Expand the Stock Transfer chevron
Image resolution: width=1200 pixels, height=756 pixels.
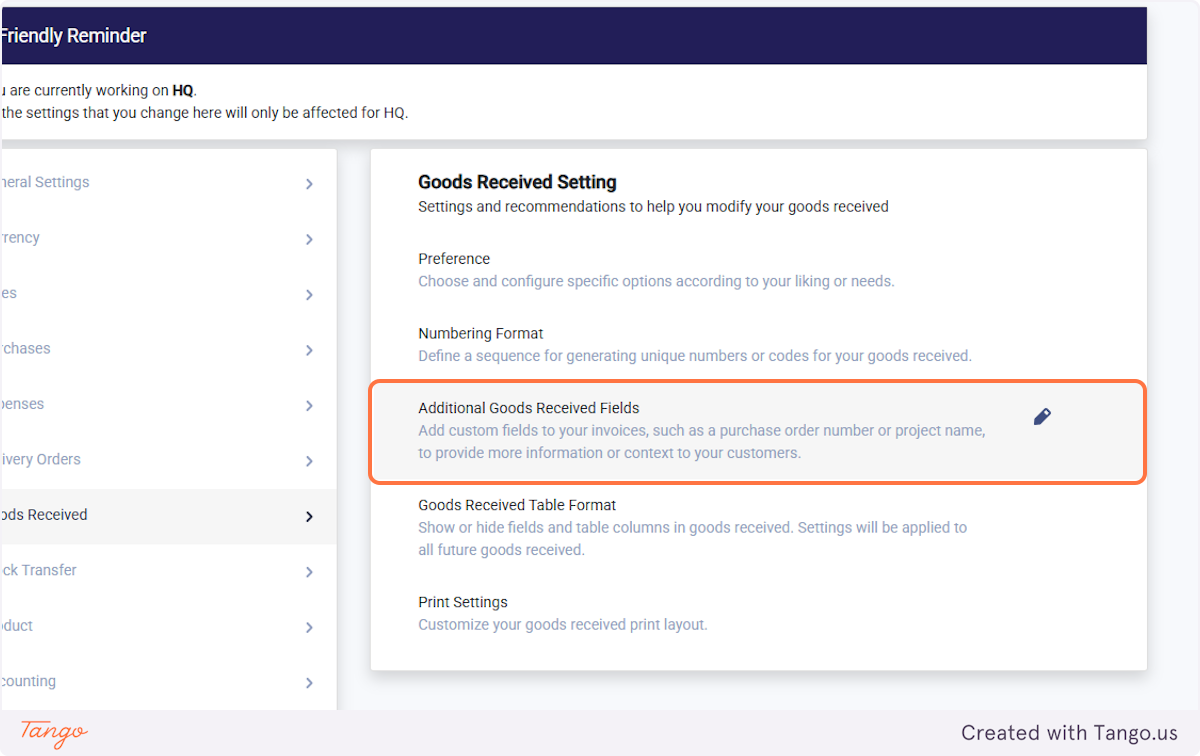click(309, 572)
